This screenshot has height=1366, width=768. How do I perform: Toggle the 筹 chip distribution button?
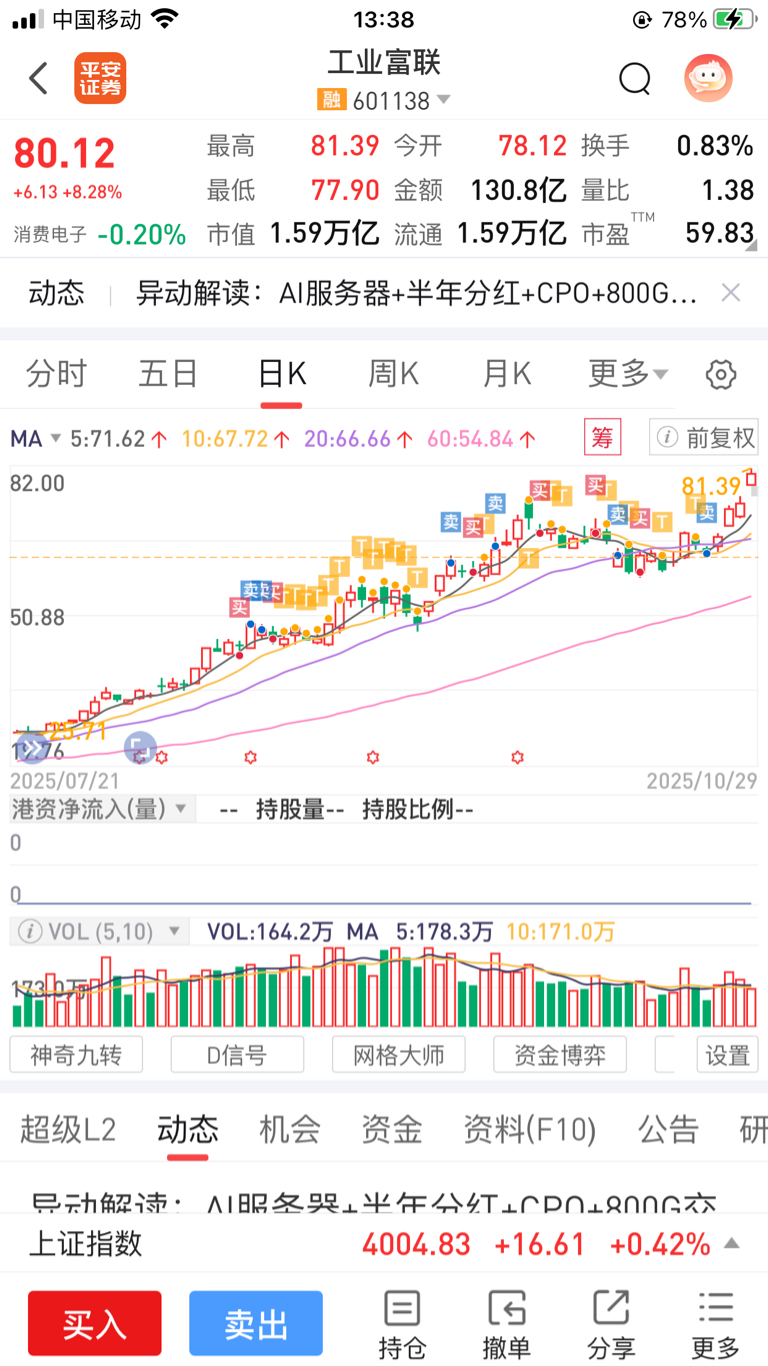602,437
